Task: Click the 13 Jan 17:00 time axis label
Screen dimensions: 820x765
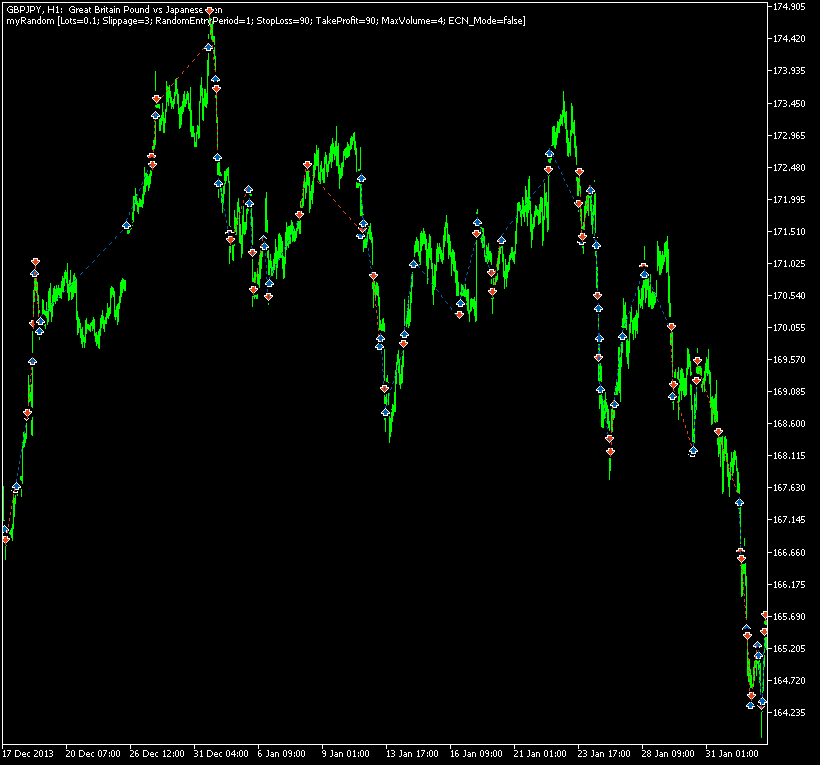Action: tap(414, 753)
